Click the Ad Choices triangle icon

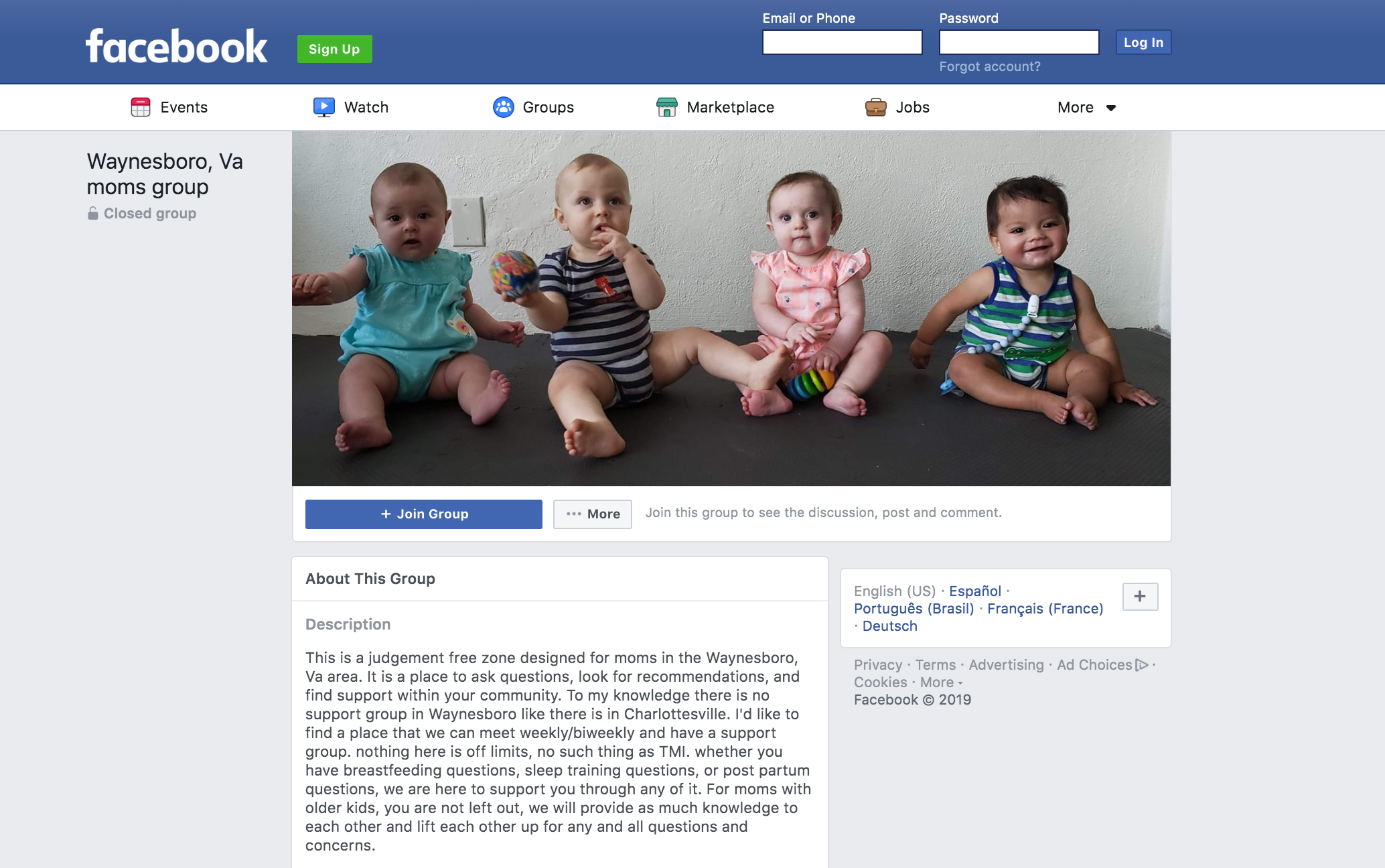pyautogui.click(x=1142, y=665)
